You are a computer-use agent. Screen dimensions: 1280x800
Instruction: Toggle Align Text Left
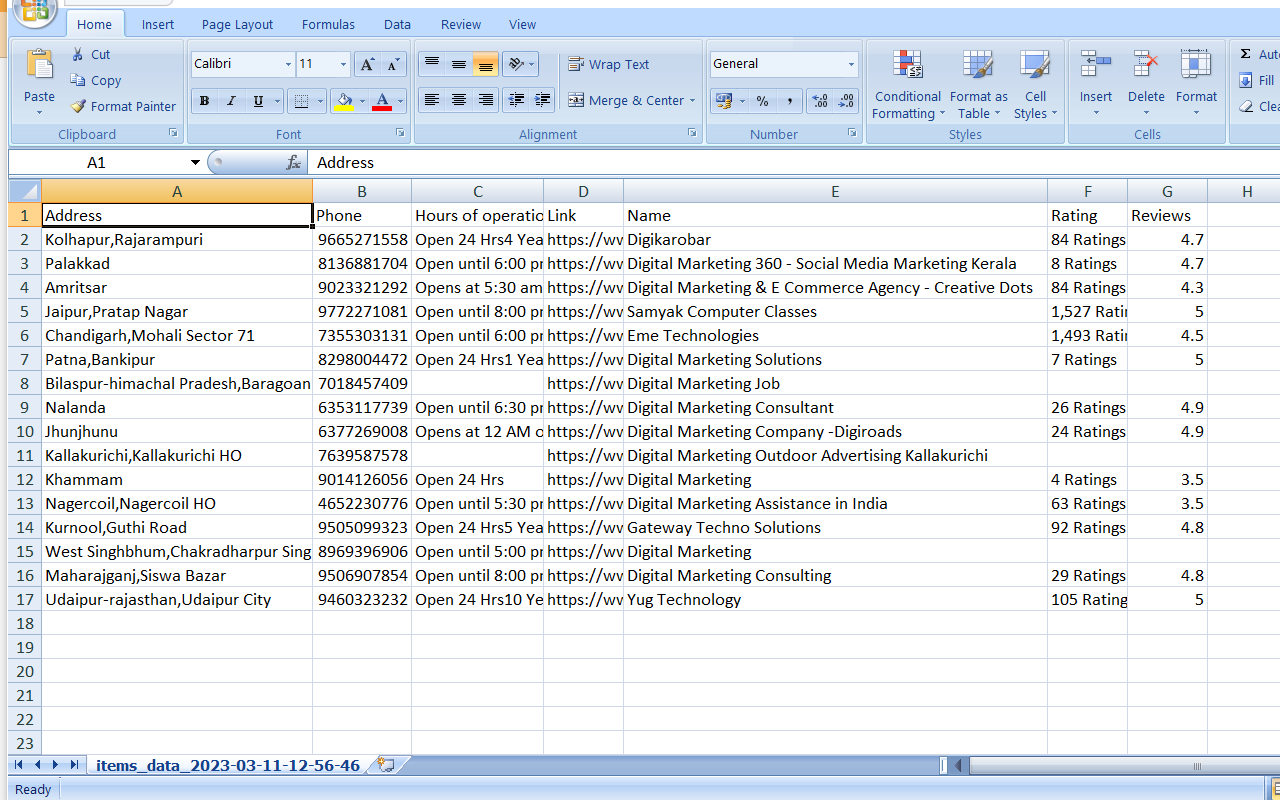432,100
